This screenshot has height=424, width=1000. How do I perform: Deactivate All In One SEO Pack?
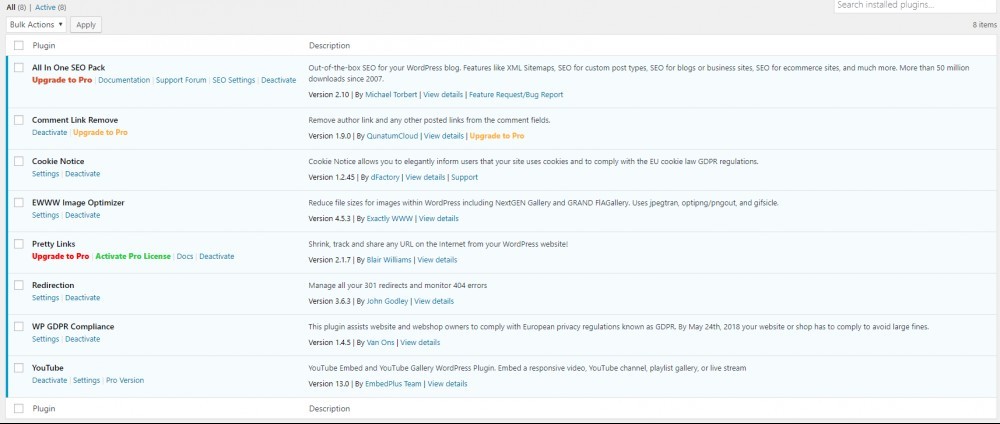click(x=279, y=80)
